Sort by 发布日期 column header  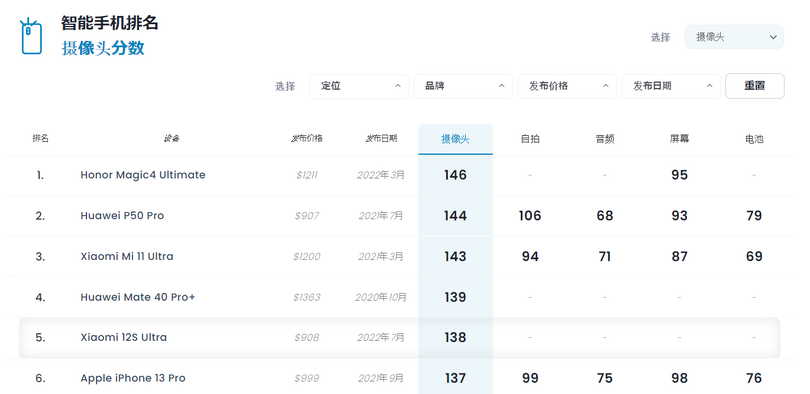pos(381,138)
